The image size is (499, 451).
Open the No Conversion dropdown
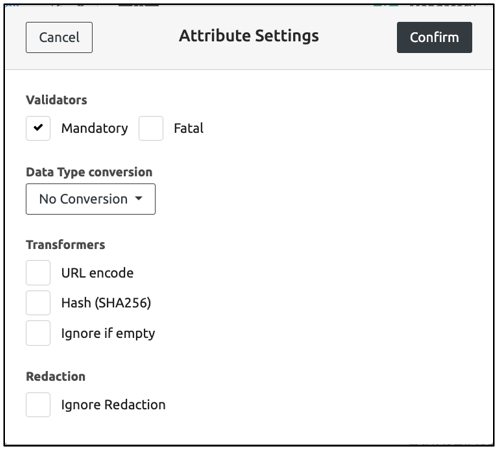click(91, 199)
